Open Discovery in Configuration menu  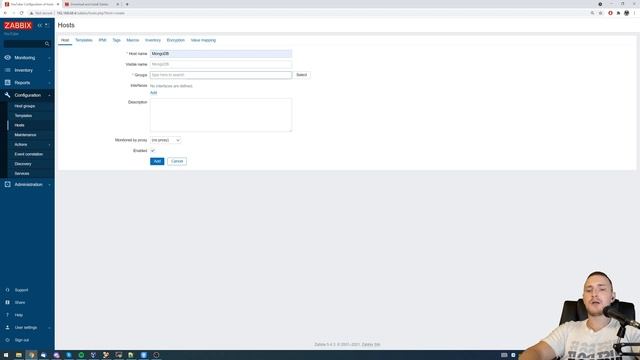tap(23, 164)
